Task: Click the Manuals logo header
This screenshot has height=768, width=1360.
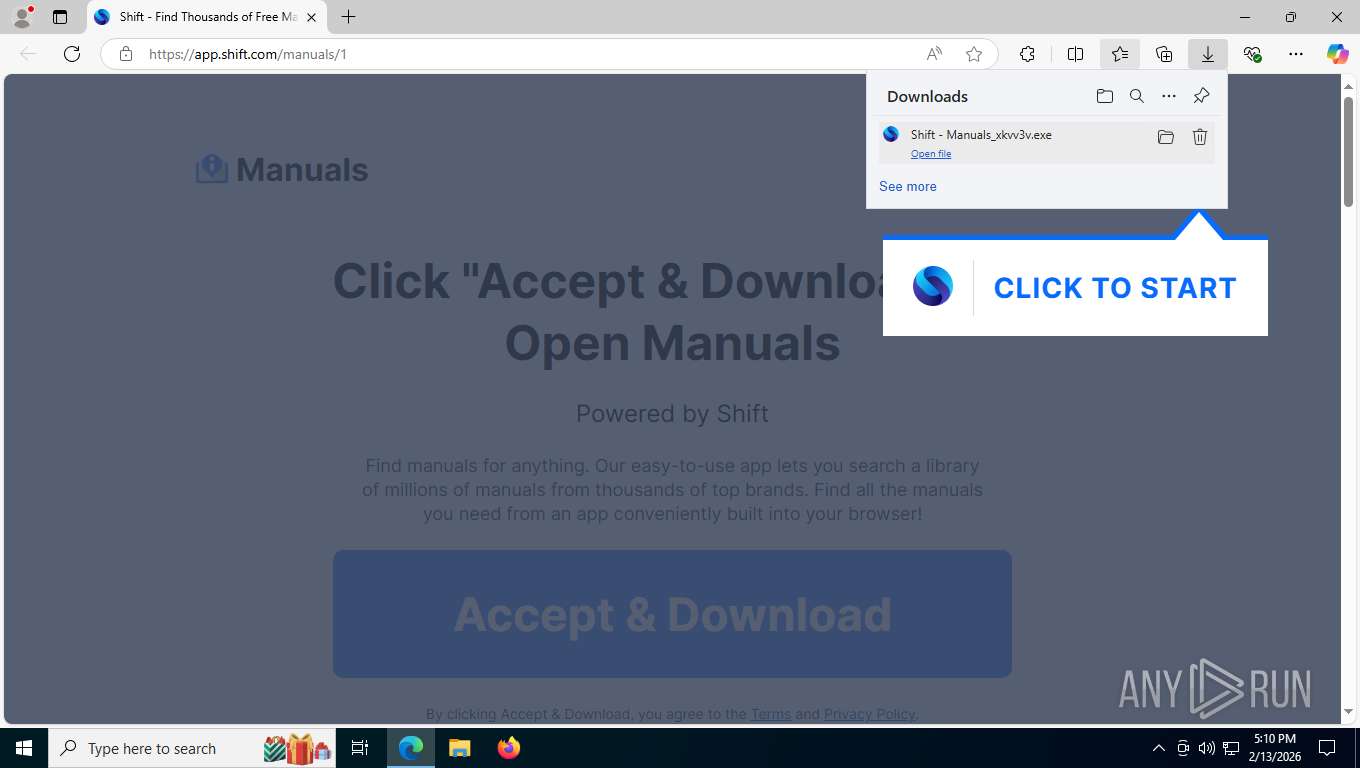Action: pos(282,169)
